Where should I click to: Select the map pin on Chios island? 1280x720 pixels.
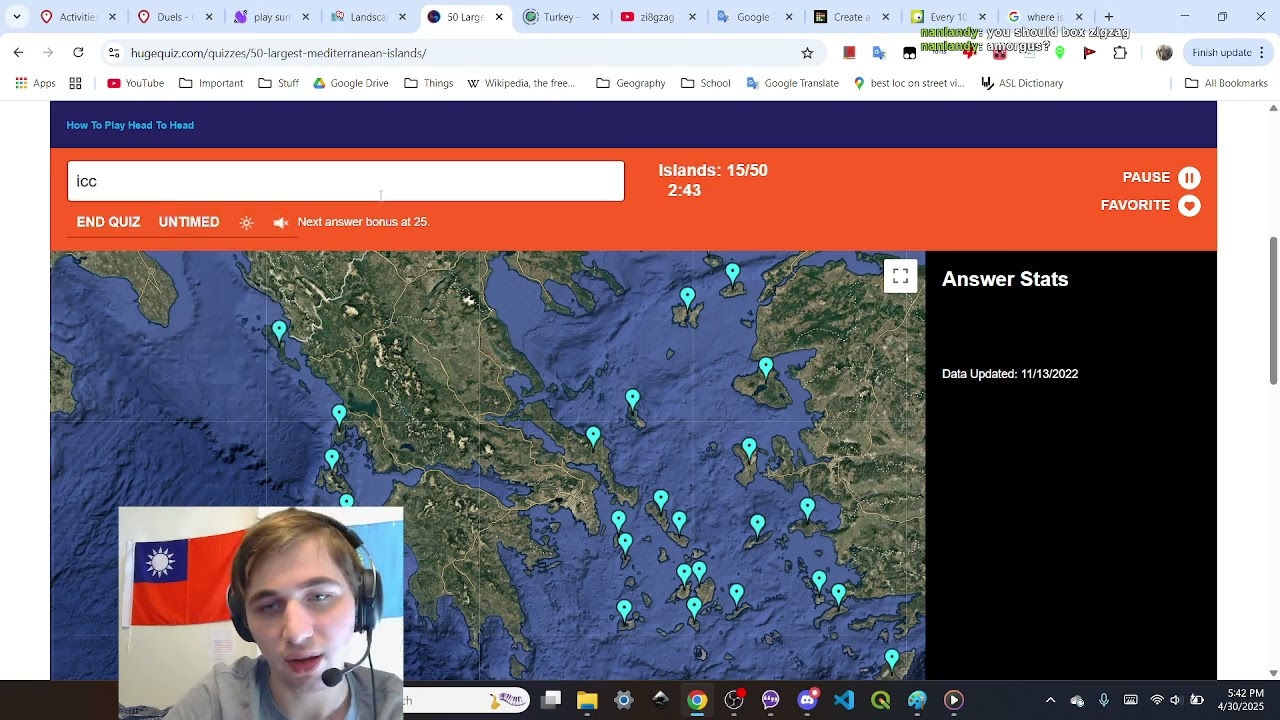tap(750, 448)
